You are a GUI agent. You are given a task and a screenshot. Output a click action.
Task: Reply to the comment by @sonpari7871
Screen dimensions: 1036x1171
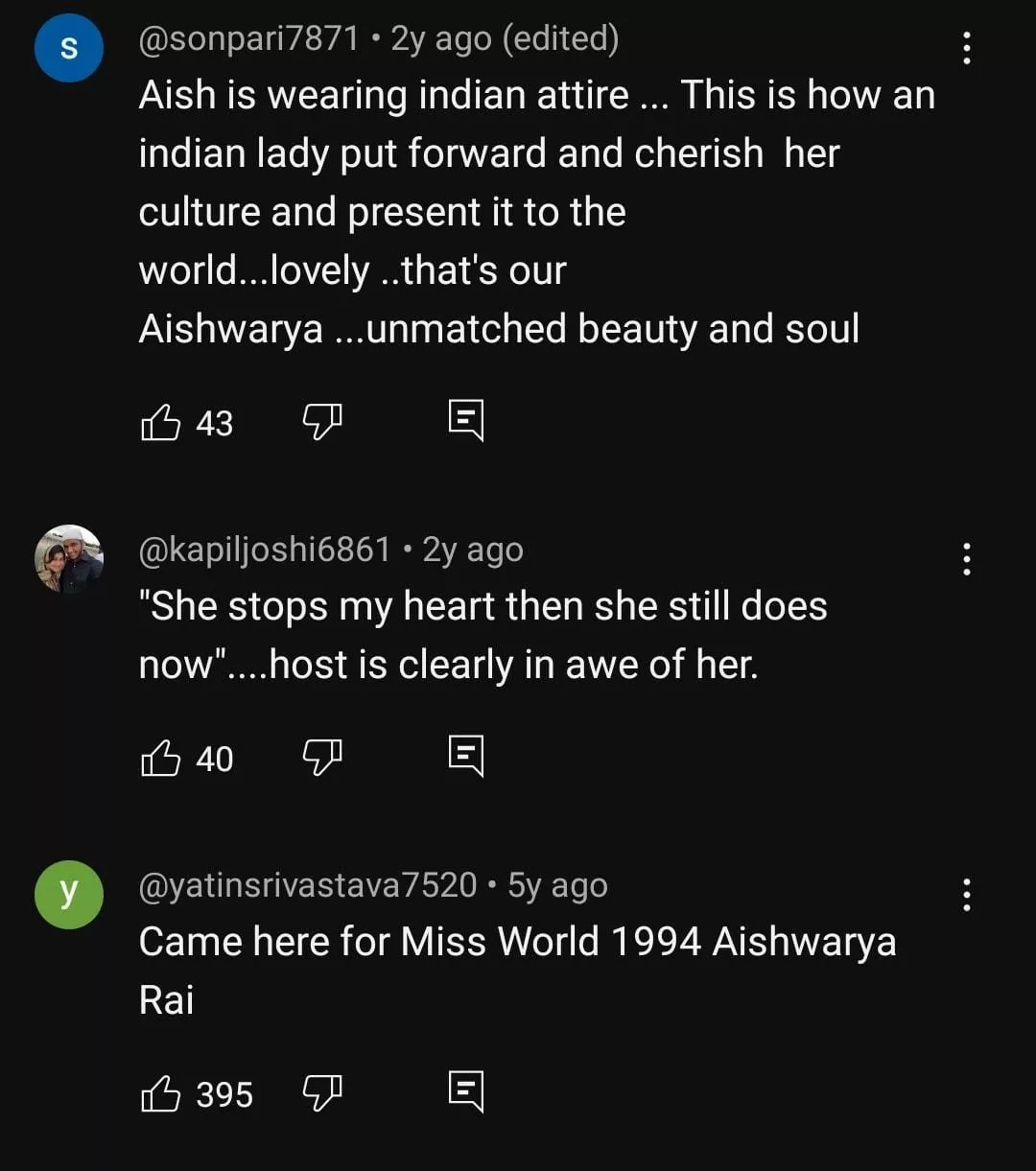[466, 421]
